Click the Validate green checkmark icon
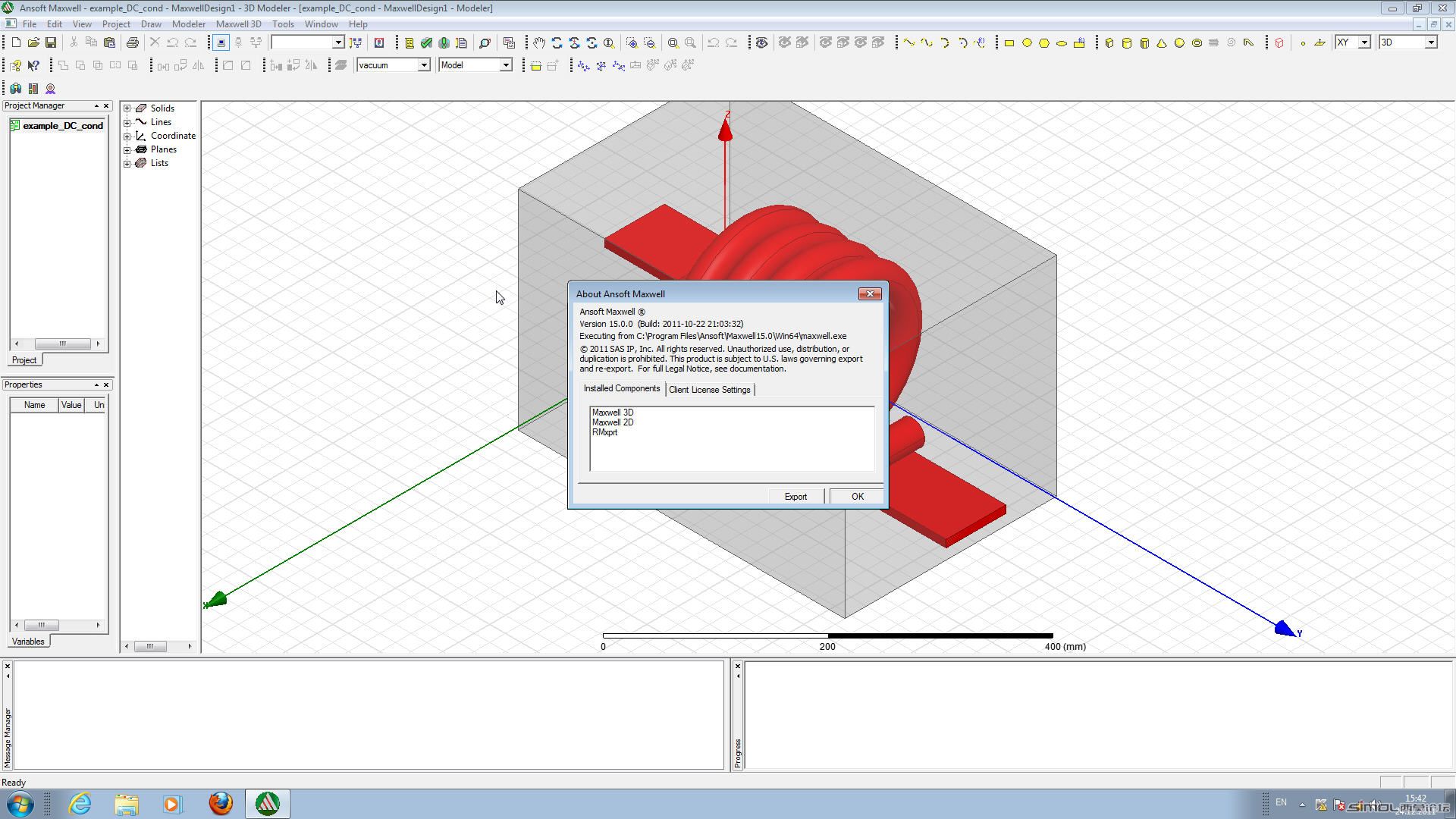Image resolution: width=1456 pixels, height=819 pixels. [x=426, y=42]
